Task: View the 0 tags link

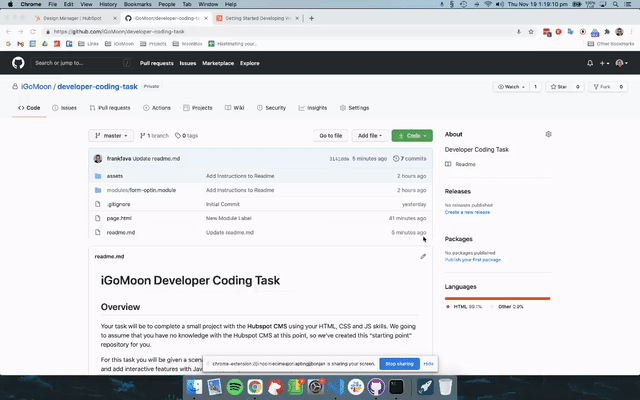Action: 187,136
